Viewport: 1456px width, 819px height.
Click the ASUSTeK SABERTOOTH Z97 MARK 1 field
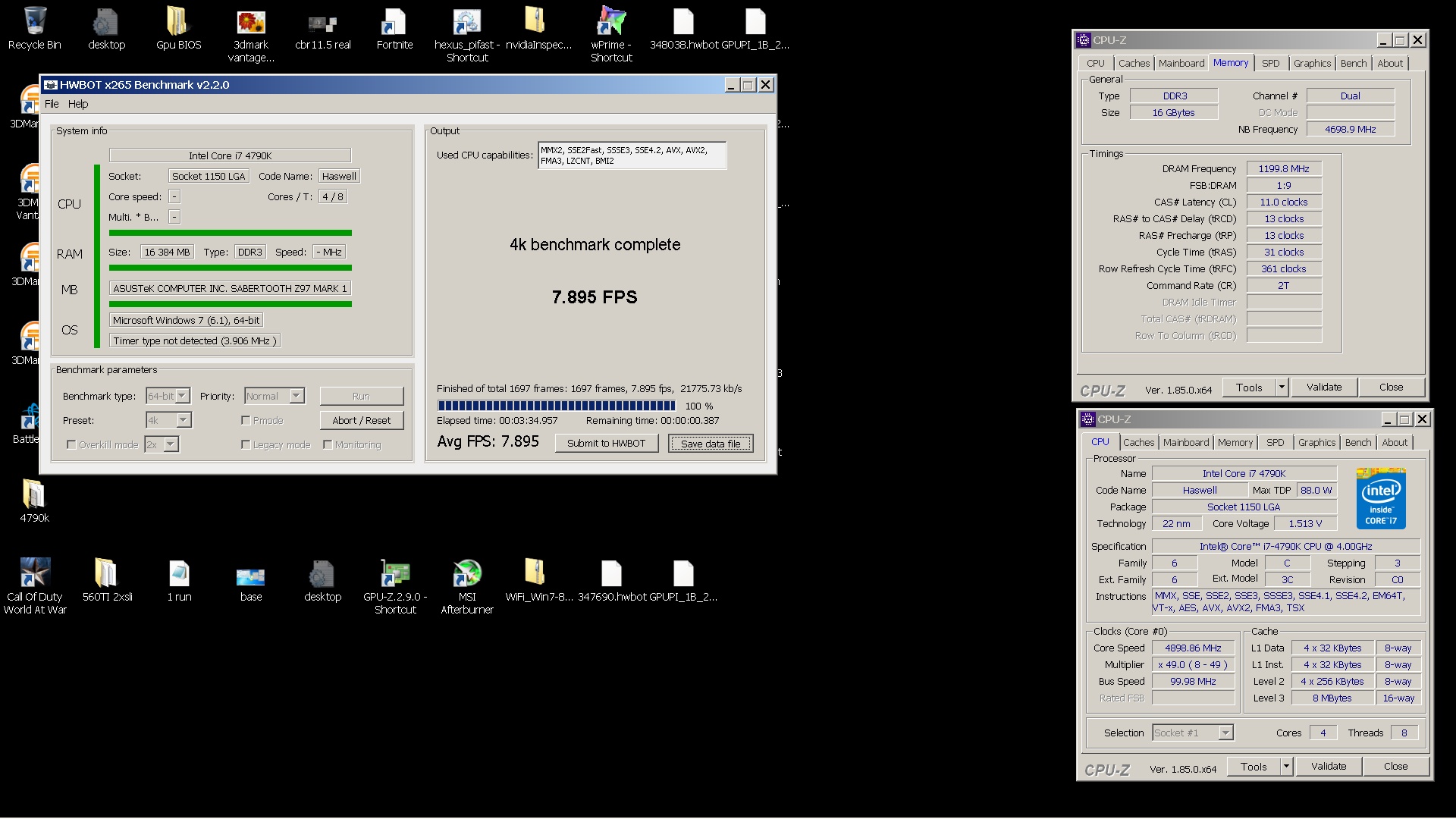(x=230, y=289)
